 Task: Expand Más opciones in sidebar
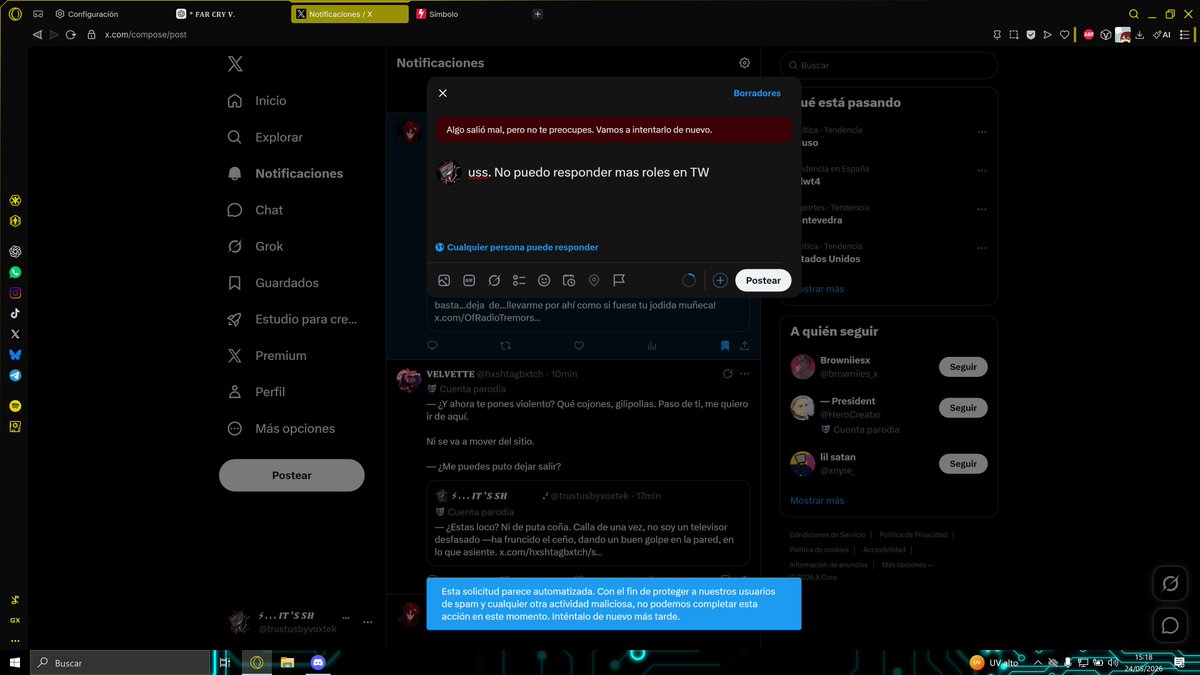click(281, 428)
